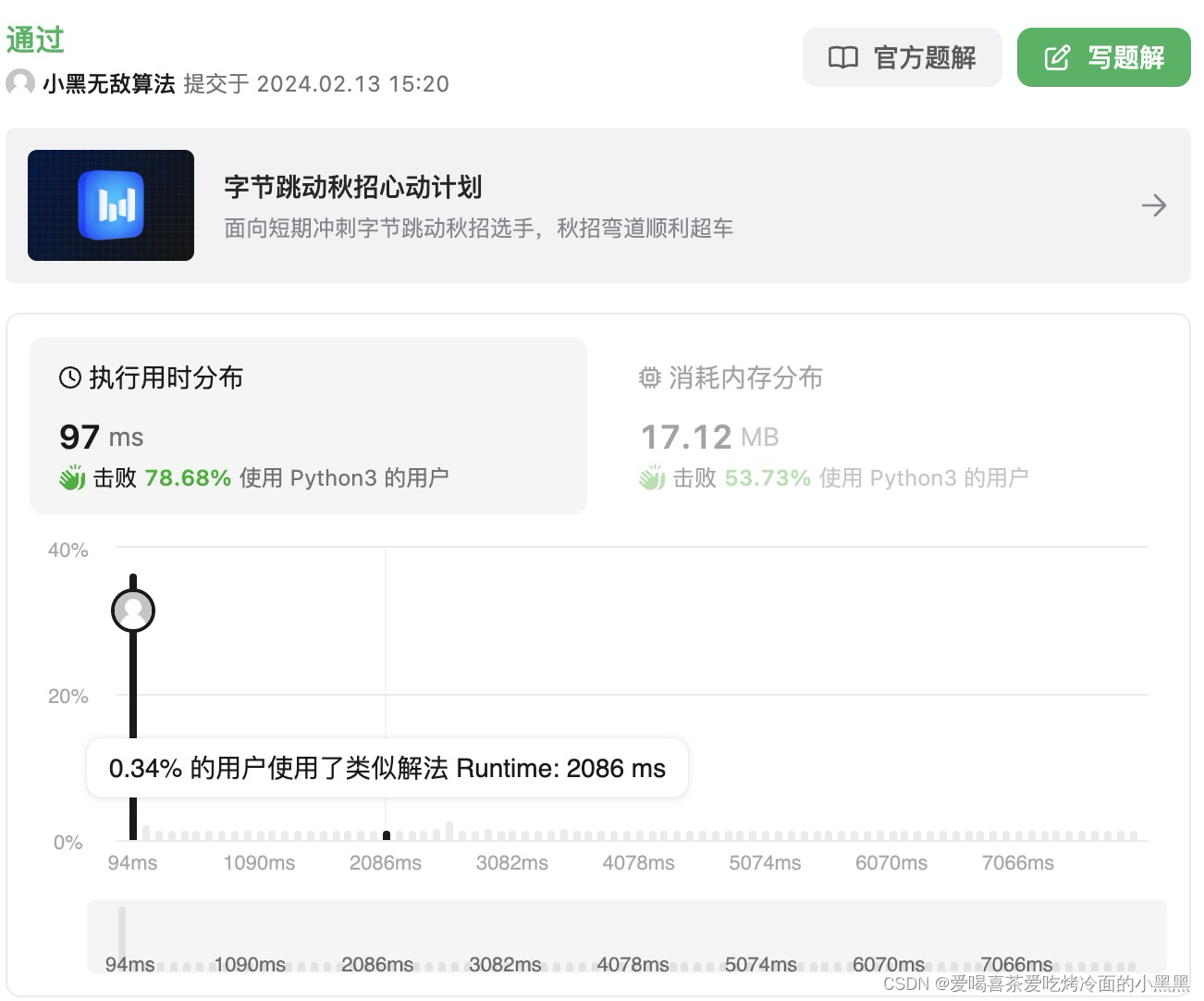
Task: Click the green 写题解 button
Action: point(1103,57)
